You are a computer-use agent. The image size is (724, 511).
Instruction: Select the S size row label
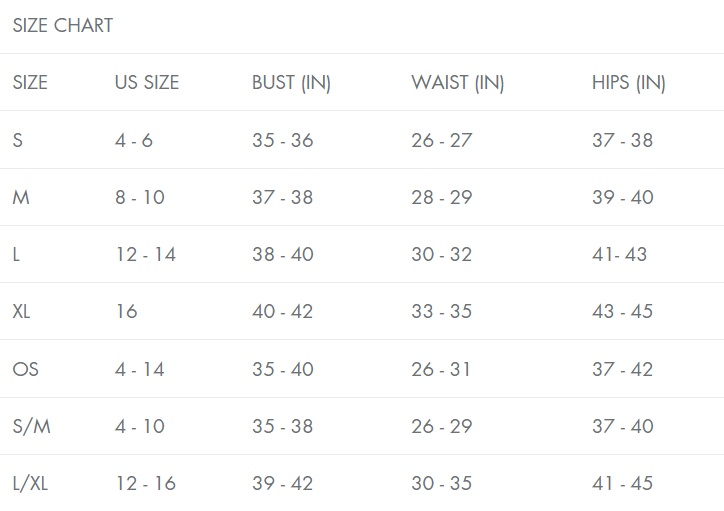18,140
